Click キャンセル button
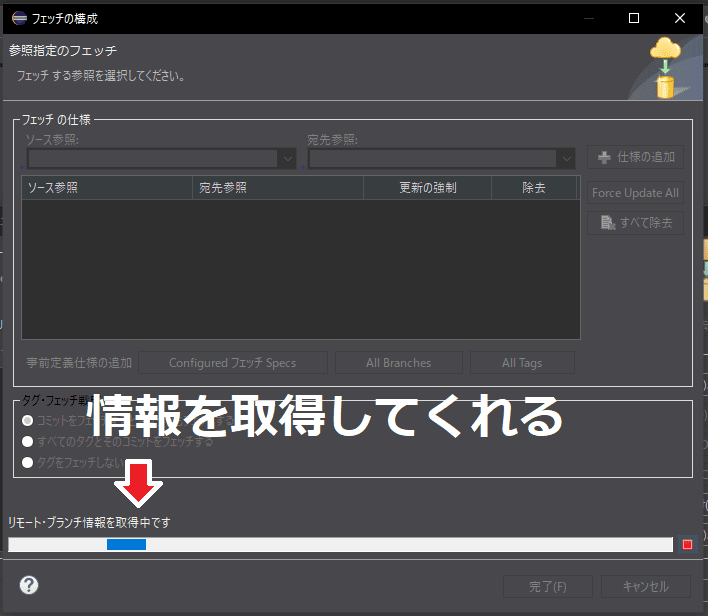 click(x=645, y=586)
